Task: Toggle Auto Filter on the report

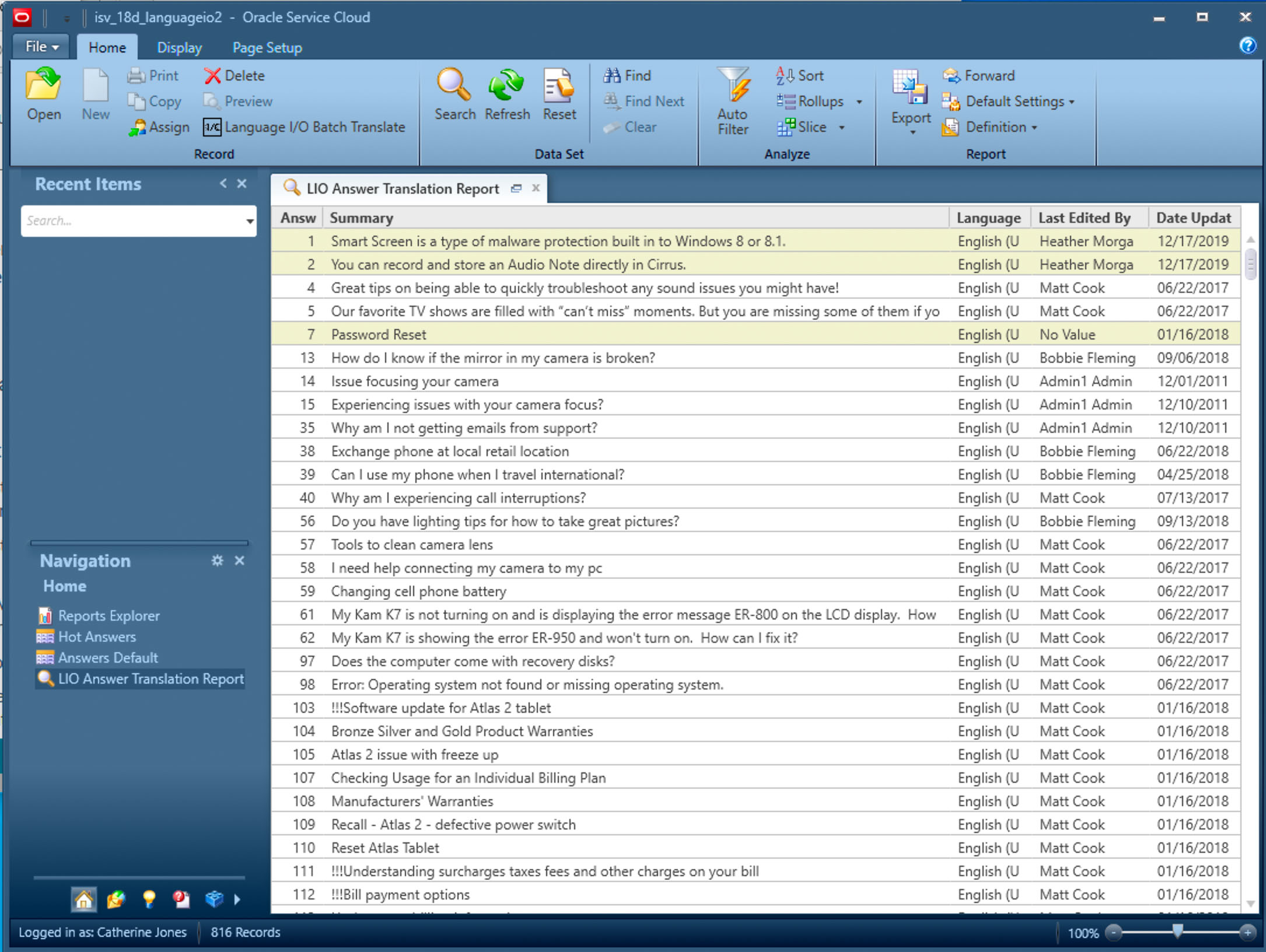Action: 733,101
